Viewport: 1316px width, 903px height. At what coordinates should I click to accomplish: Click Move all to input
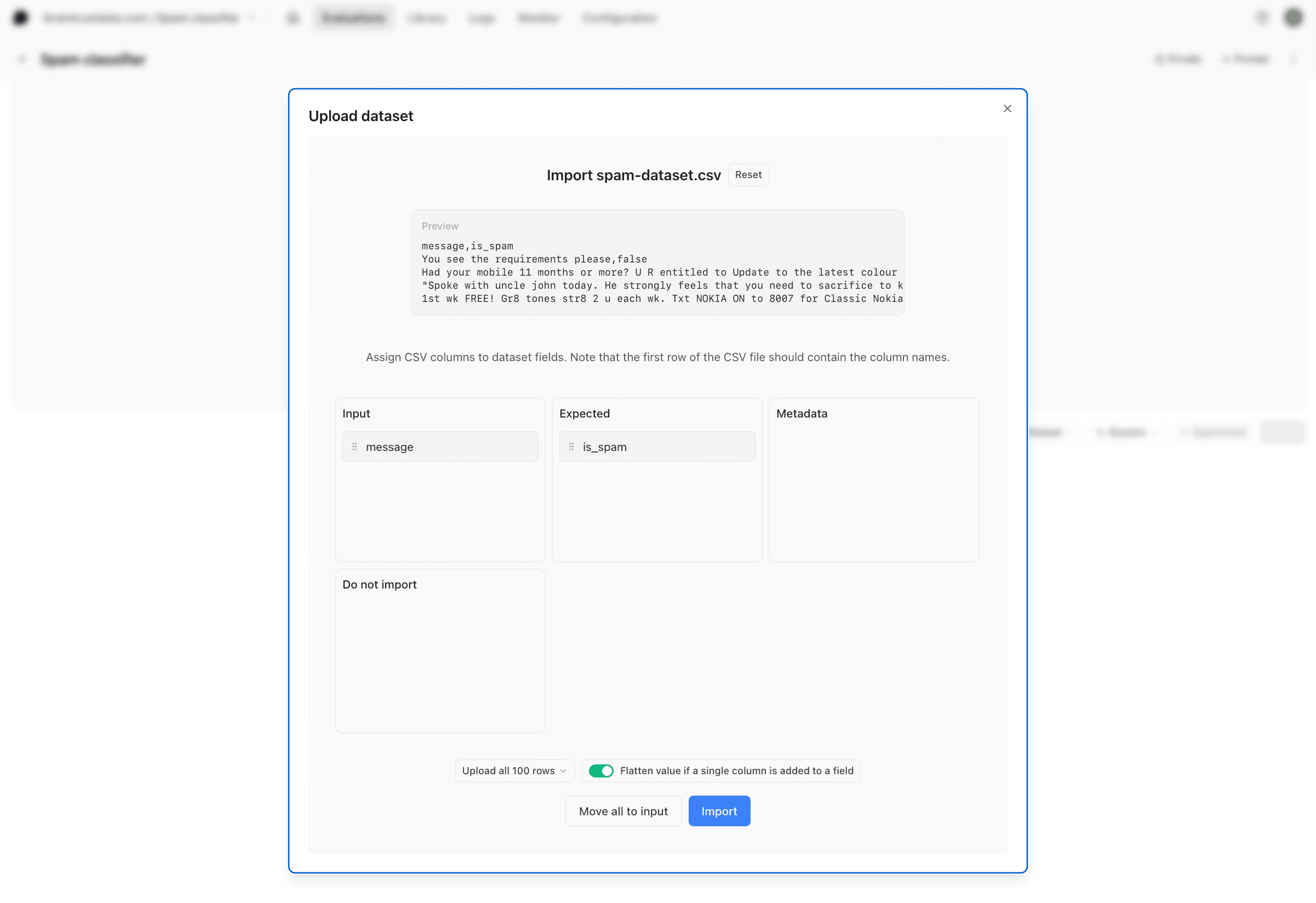(623, 810)
